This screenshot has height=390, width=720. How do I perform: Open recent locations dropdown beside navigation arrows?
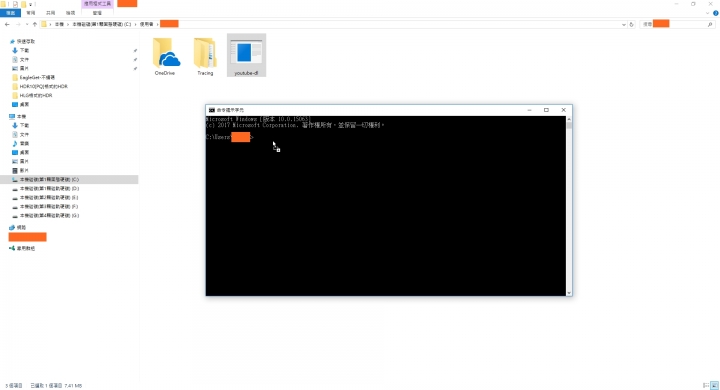click(27, 24)
